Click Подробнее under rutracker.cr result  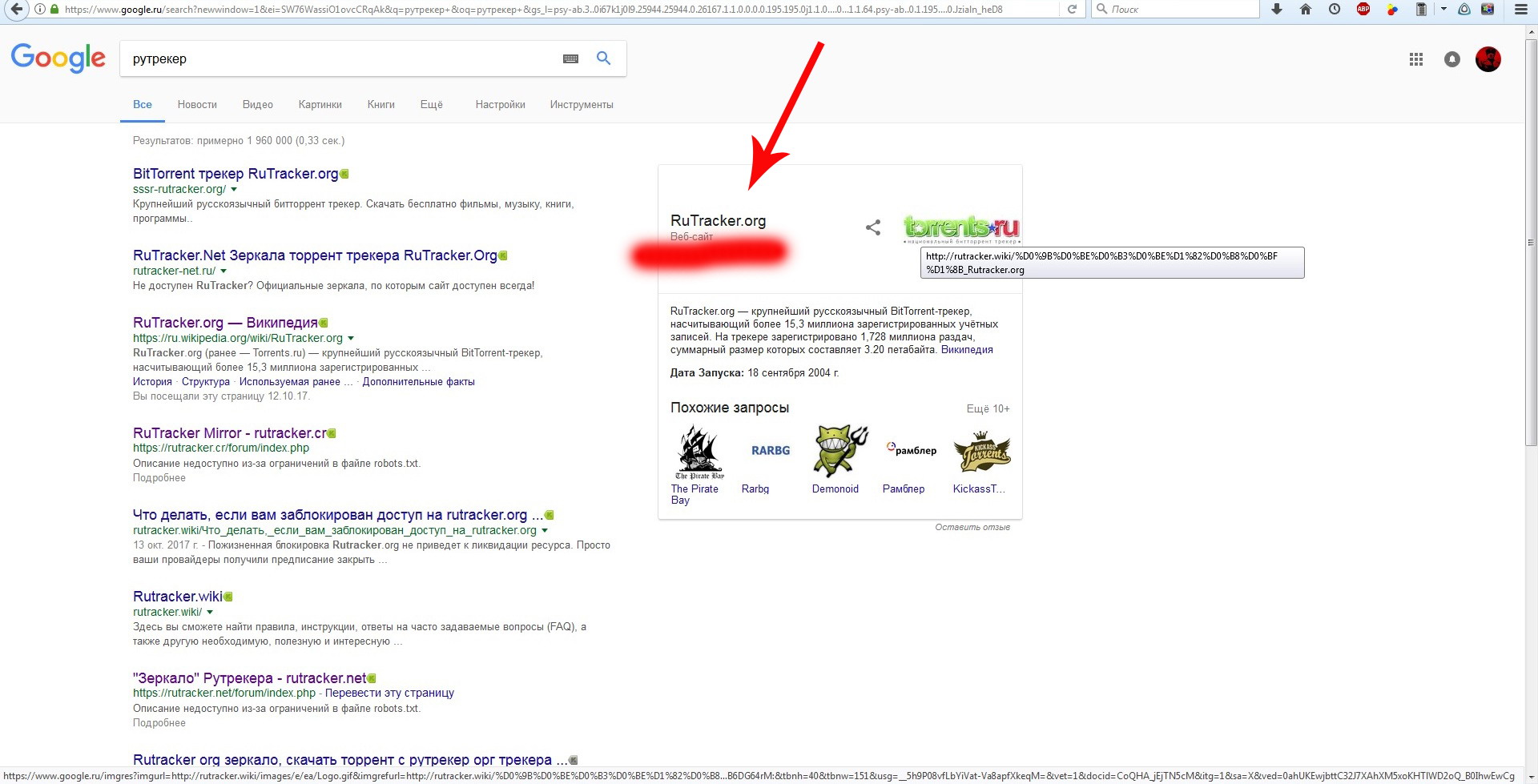[159, 478]
